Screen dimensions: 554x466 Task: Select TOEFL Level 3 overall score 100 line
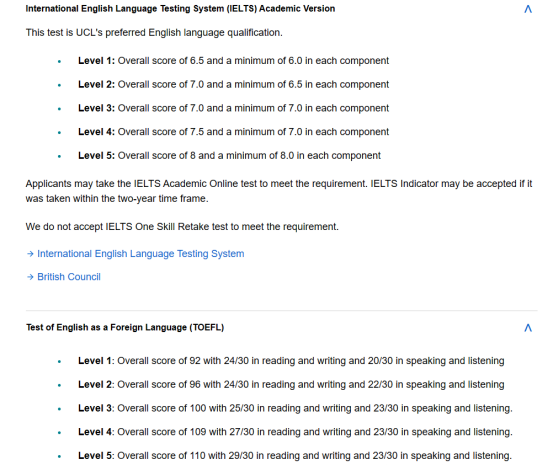pyautogui.click(x=295, y=408)
